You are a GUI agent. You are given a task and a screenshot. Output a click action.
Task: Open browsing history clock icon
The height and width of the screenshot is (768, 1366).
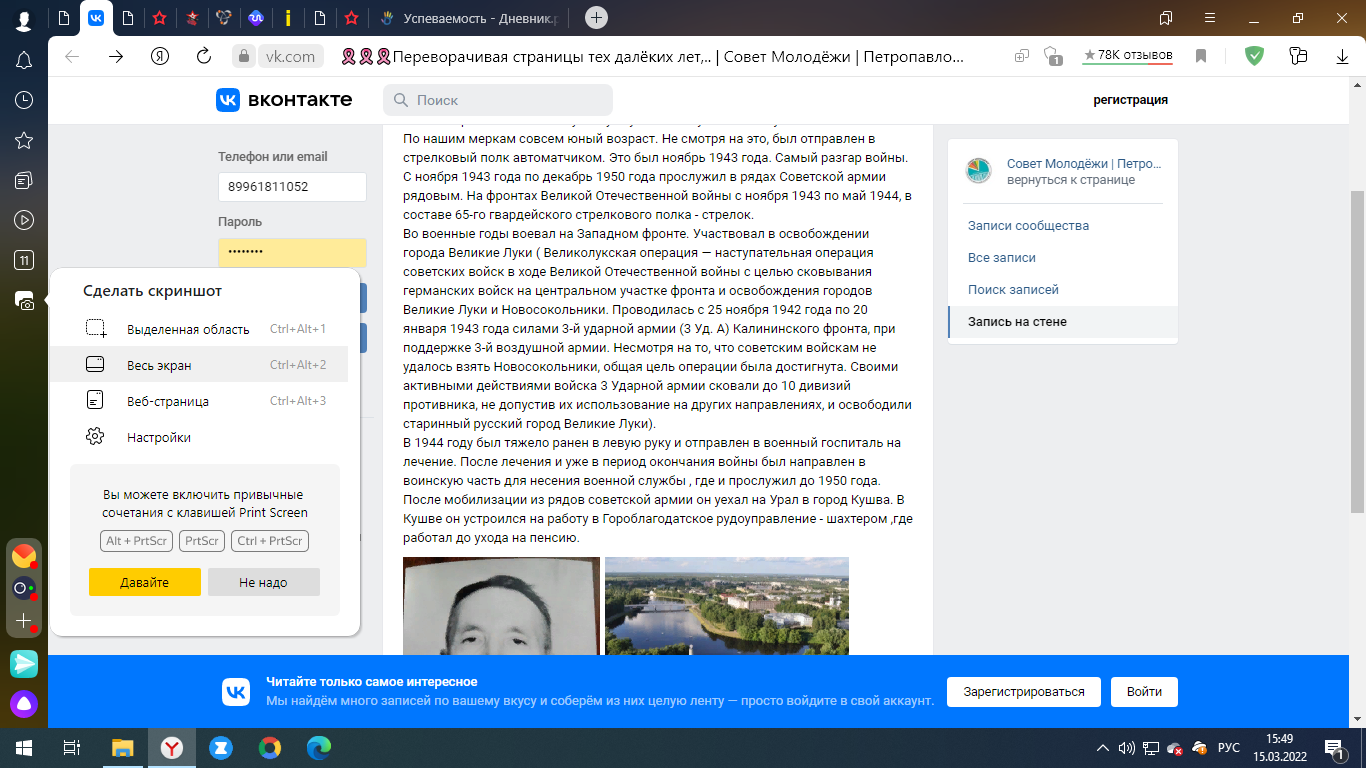(x=24, y=100)
